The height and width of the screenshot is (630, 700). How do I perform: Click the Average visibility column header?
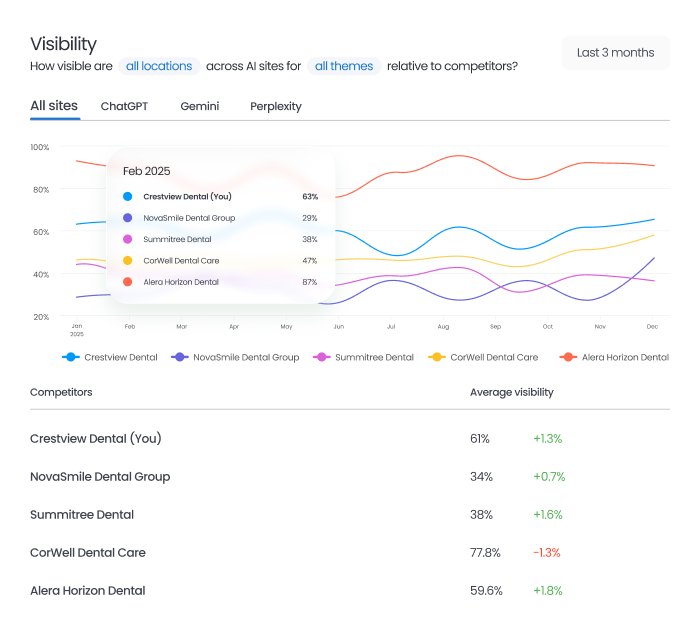coord(512,392)
